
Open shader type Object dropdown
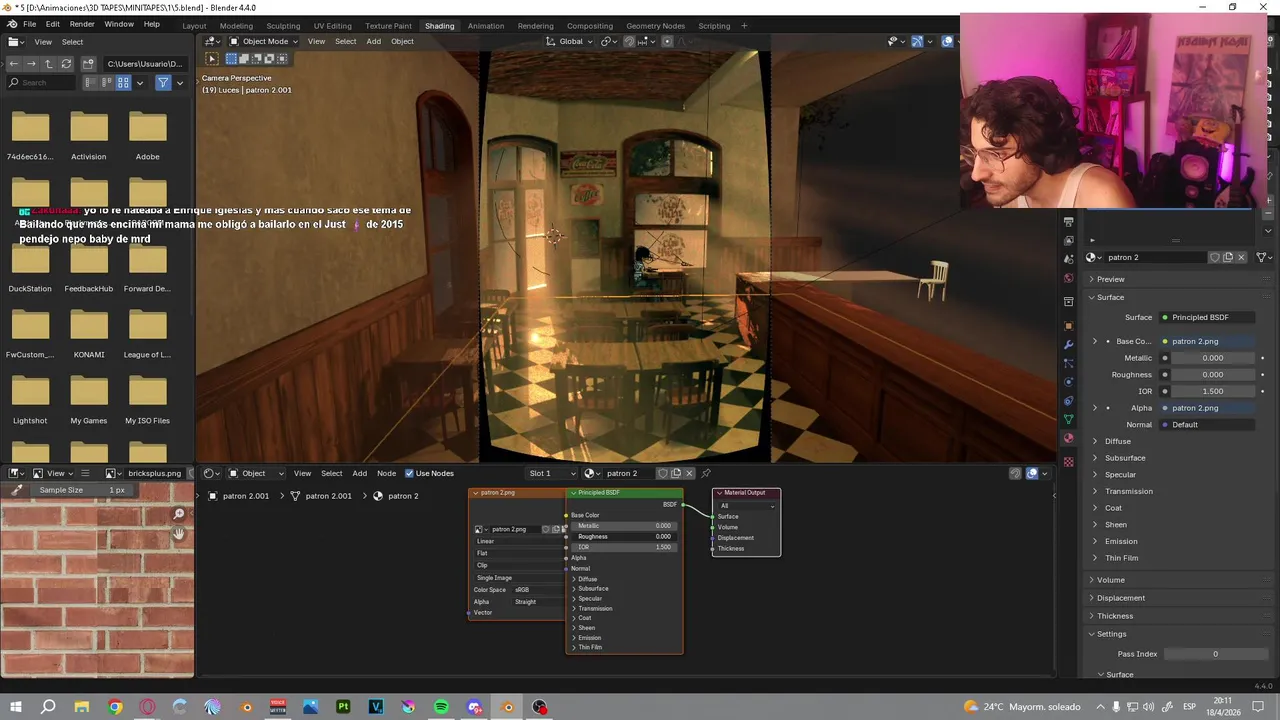257,473
